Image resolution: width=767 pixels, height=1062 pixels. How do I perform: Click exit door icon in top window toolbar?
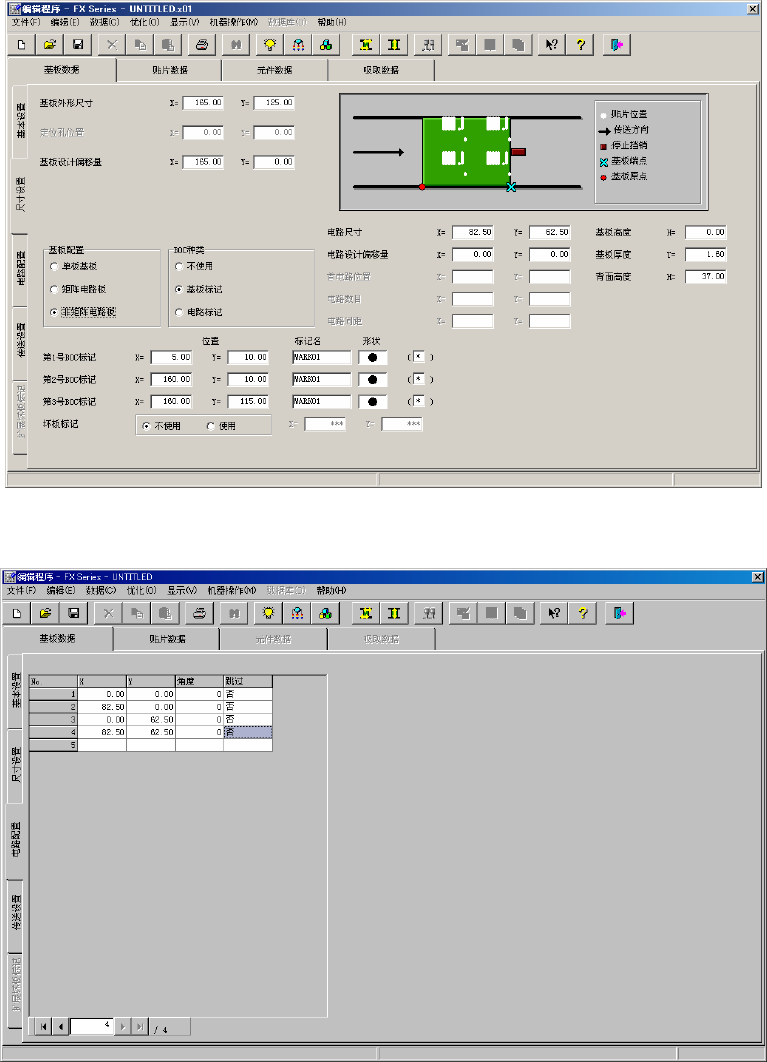click(x=616, y=45)
